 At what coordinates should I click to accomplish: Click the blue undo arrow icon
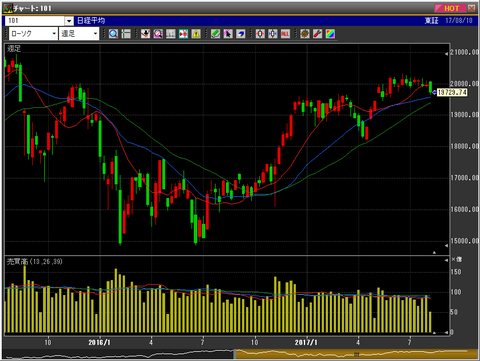coord(241,34)
